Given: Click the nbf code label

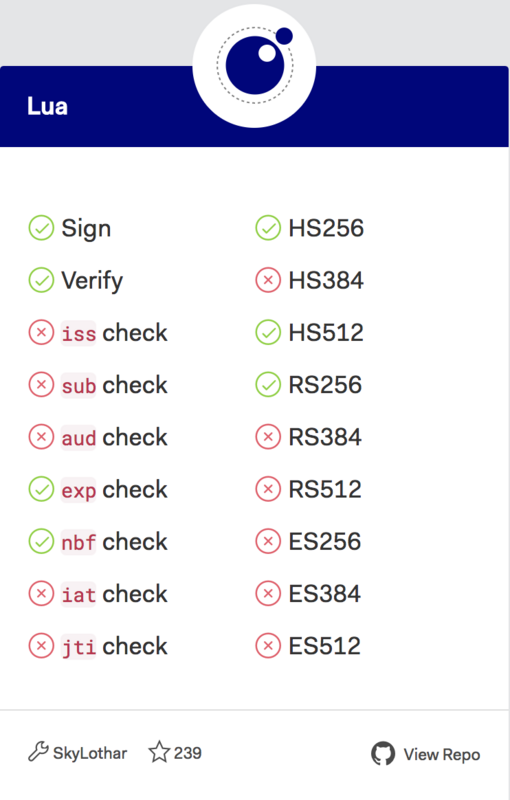Looking at the screenshot, I should click(79, 542).
